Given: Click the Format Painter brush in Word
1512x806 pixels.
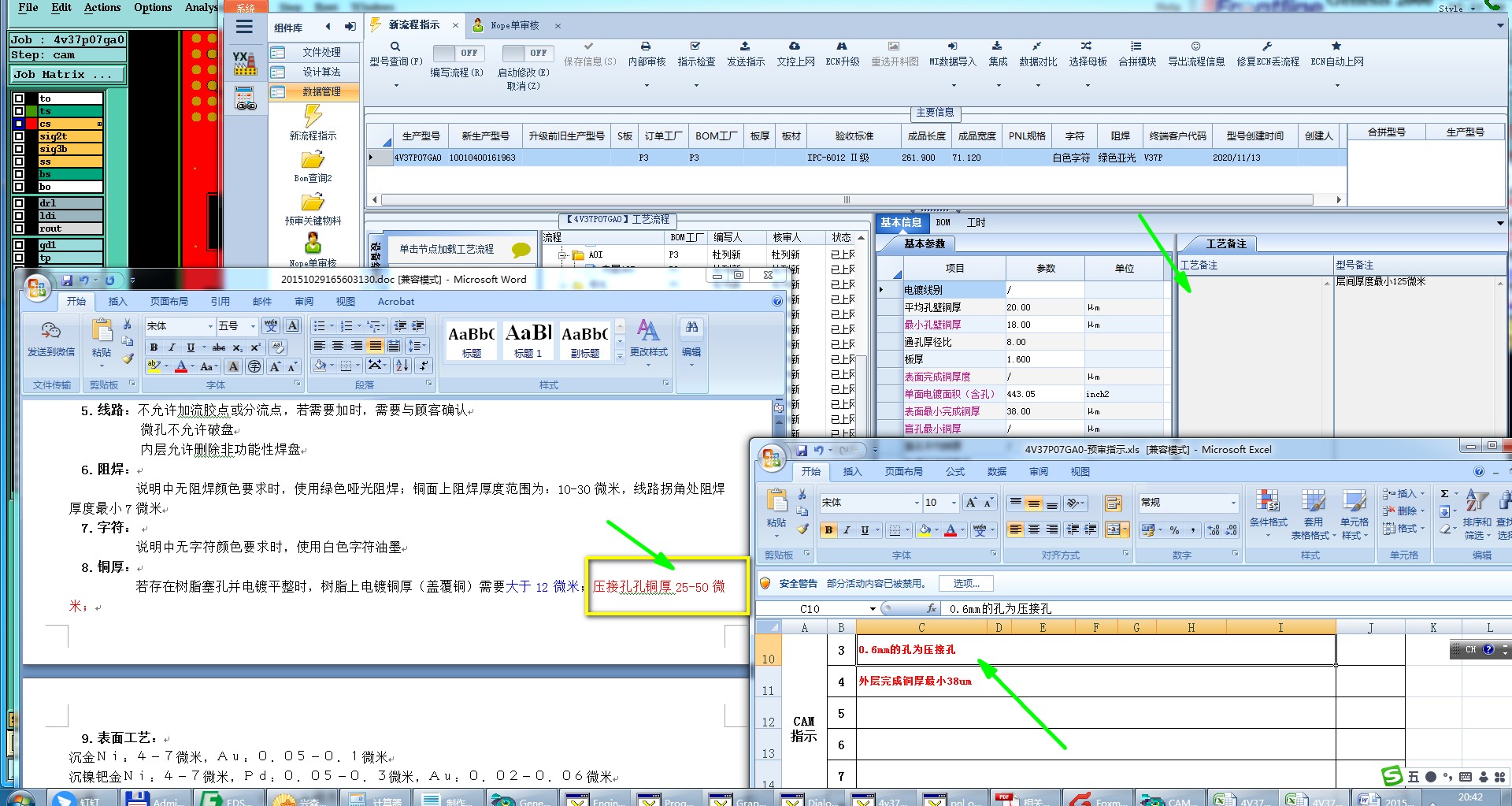Looking at the screenshot, I should tap(128, 358).
